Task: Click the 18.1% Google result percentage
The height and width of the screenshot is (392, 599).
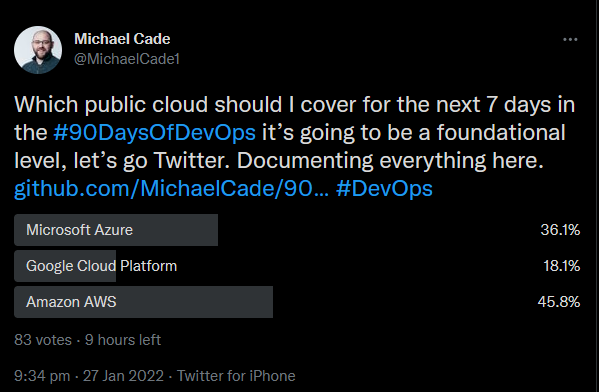Action: (x=562, y=266)
